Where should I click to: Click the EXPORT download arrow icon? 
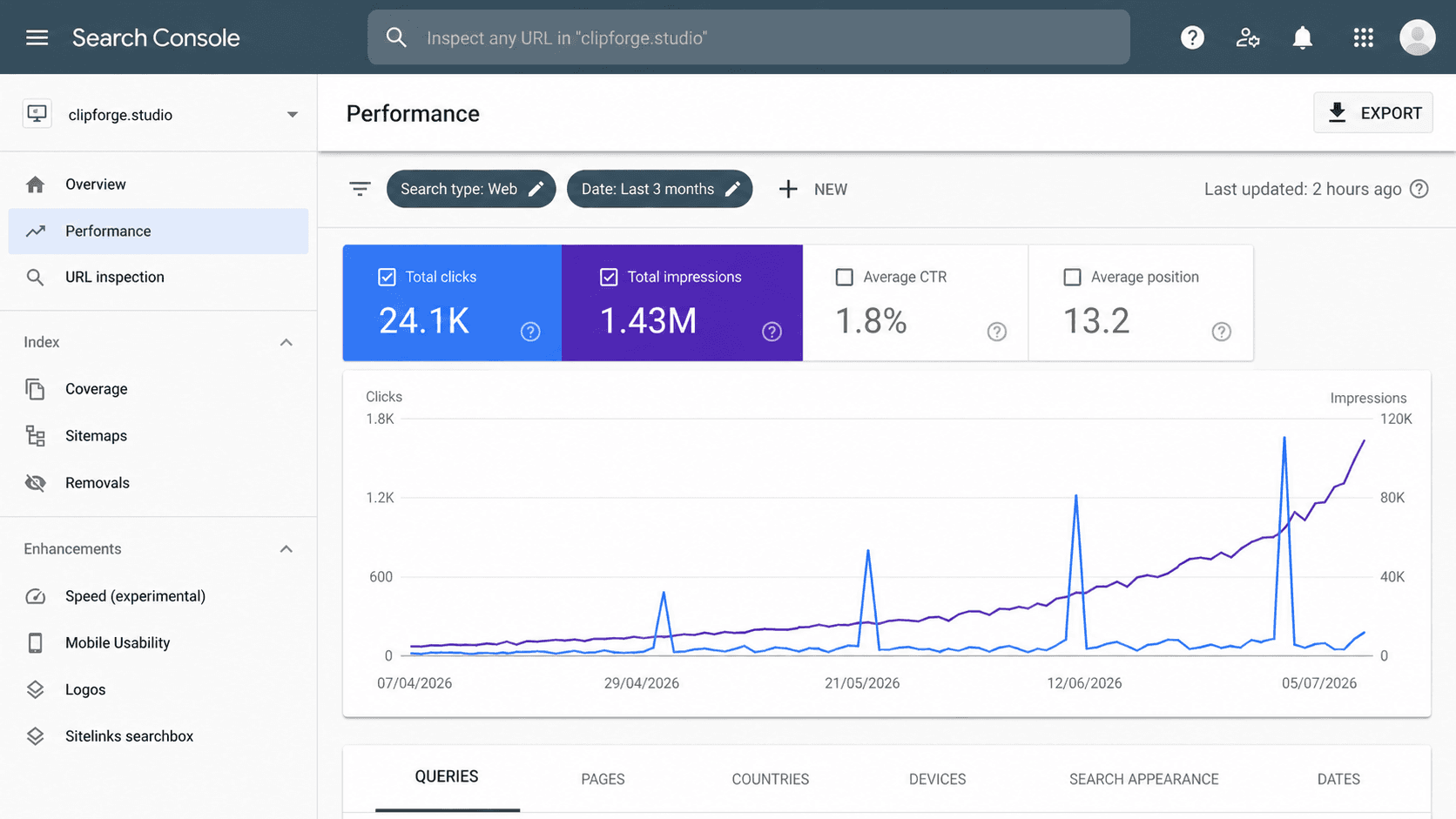tap(1338, 113)
